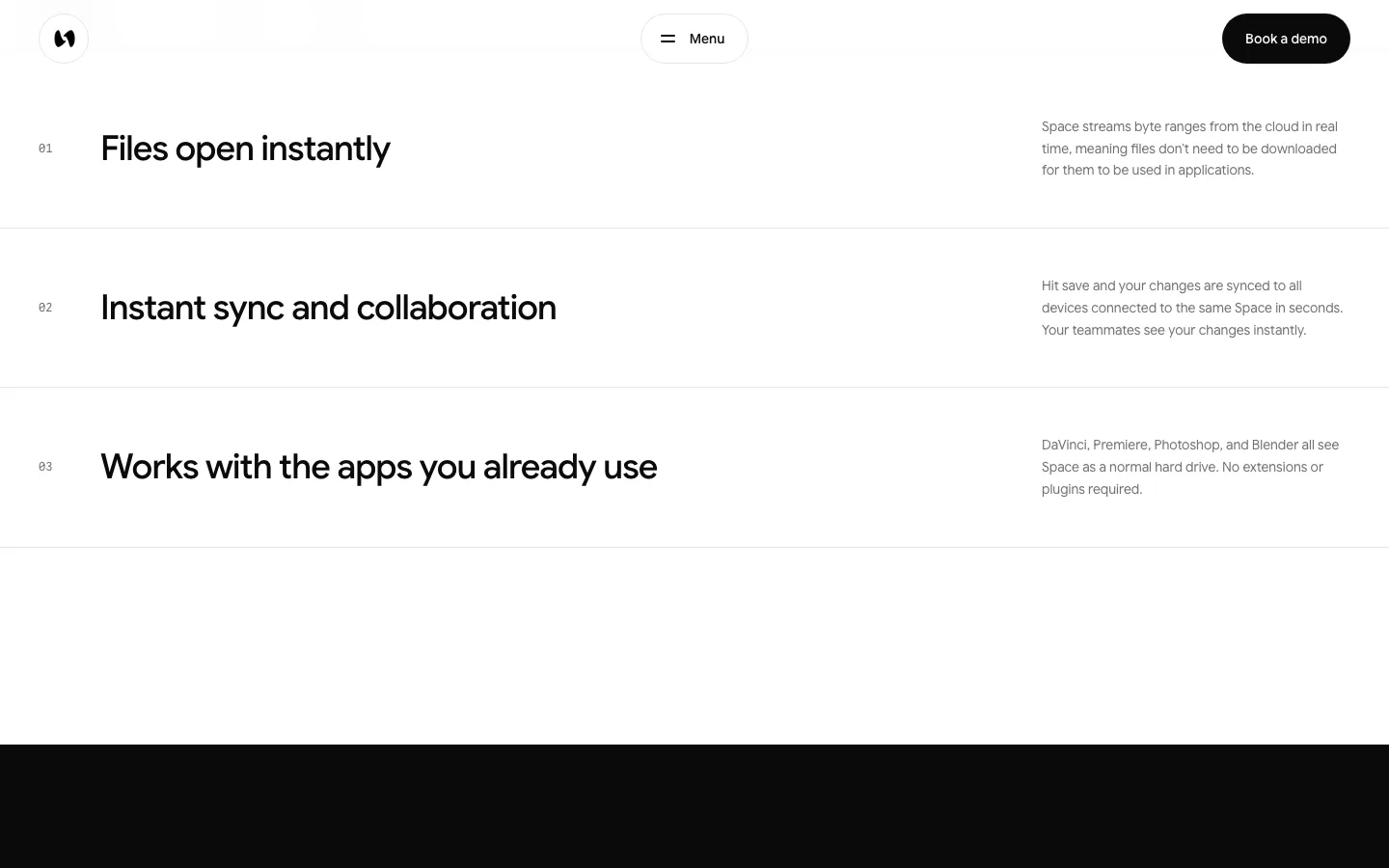Click the DaVinci, Premiere, Photoshop description
Viewport: 1389px width, 868px height.
click(1190, 467)
